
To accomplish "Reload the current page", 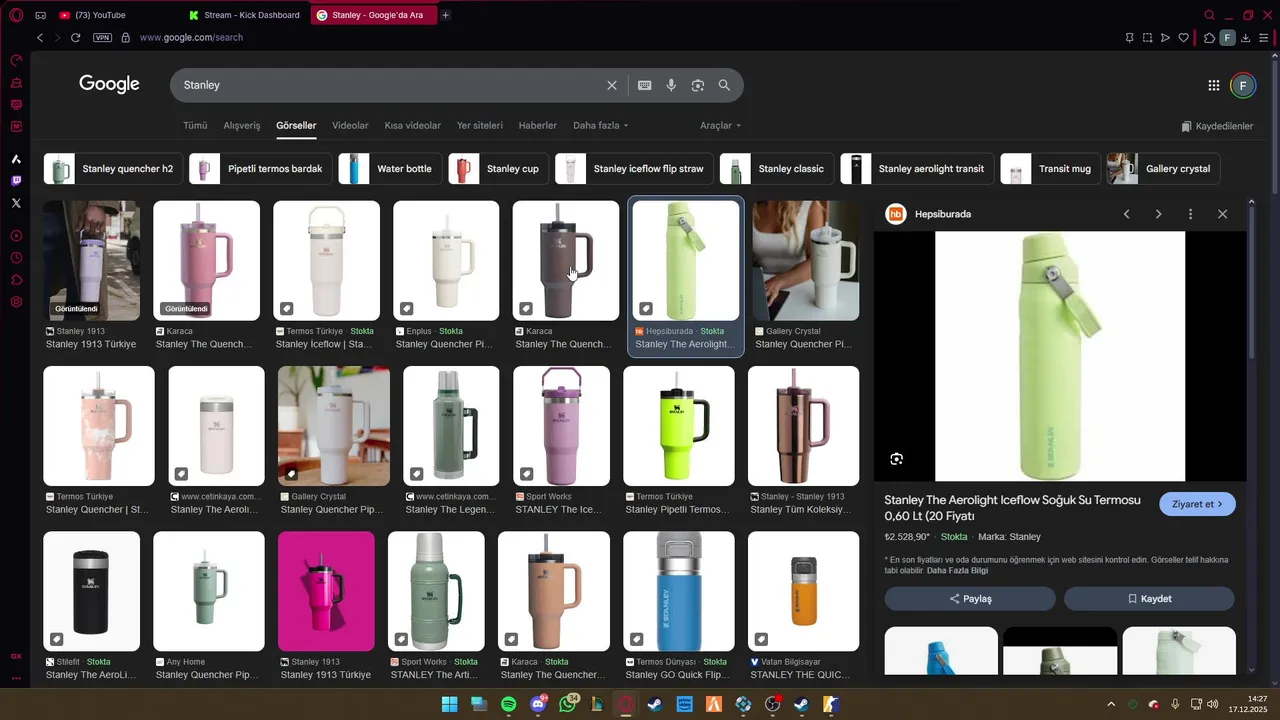I will (75, 37).
